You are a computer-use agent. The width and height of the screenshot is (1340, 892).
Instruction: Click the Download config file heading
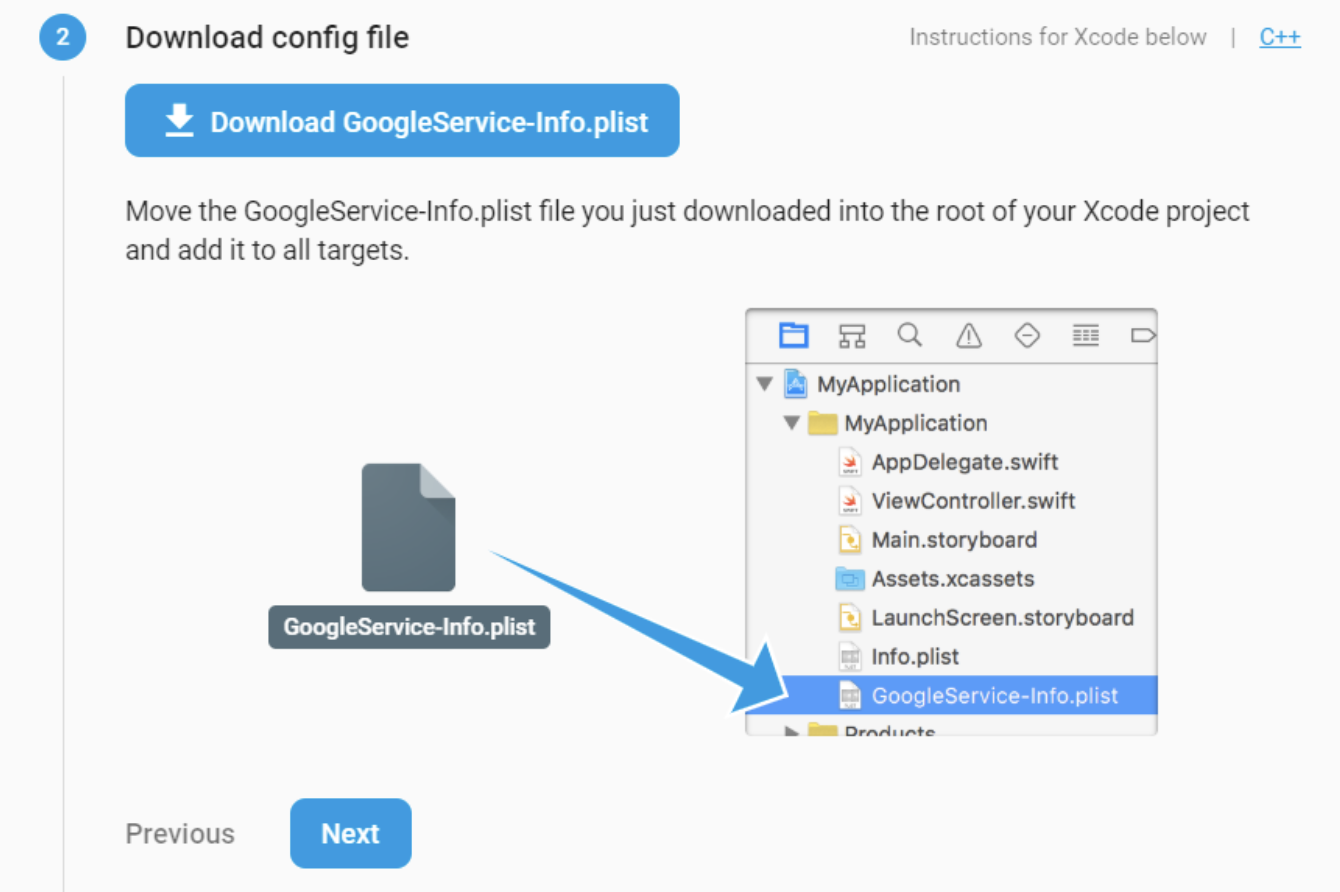(267, 38)
